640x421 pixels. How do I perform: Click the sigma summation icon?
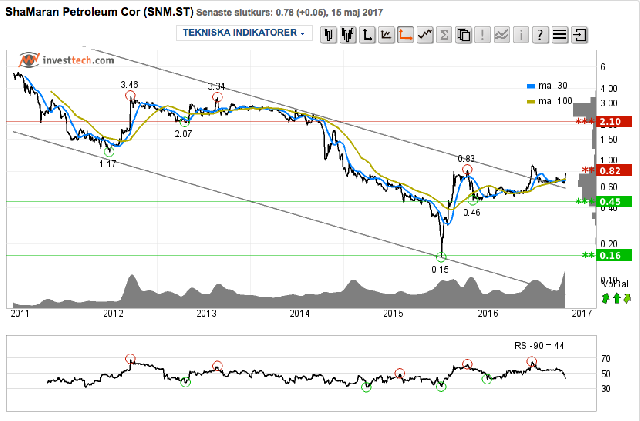point(444,35)
